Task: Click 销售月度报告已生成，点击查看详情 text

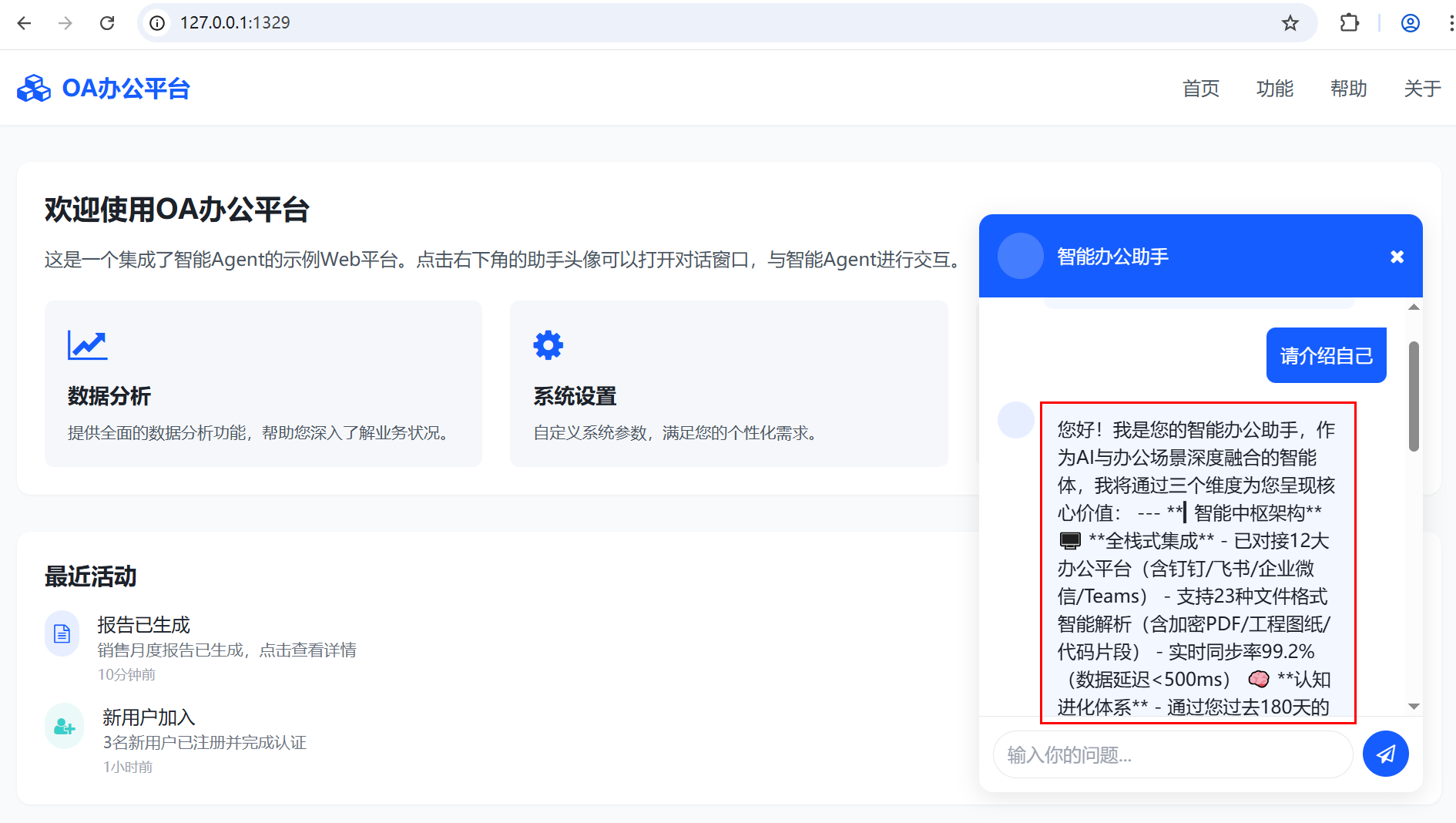Action: coord(227,650)
